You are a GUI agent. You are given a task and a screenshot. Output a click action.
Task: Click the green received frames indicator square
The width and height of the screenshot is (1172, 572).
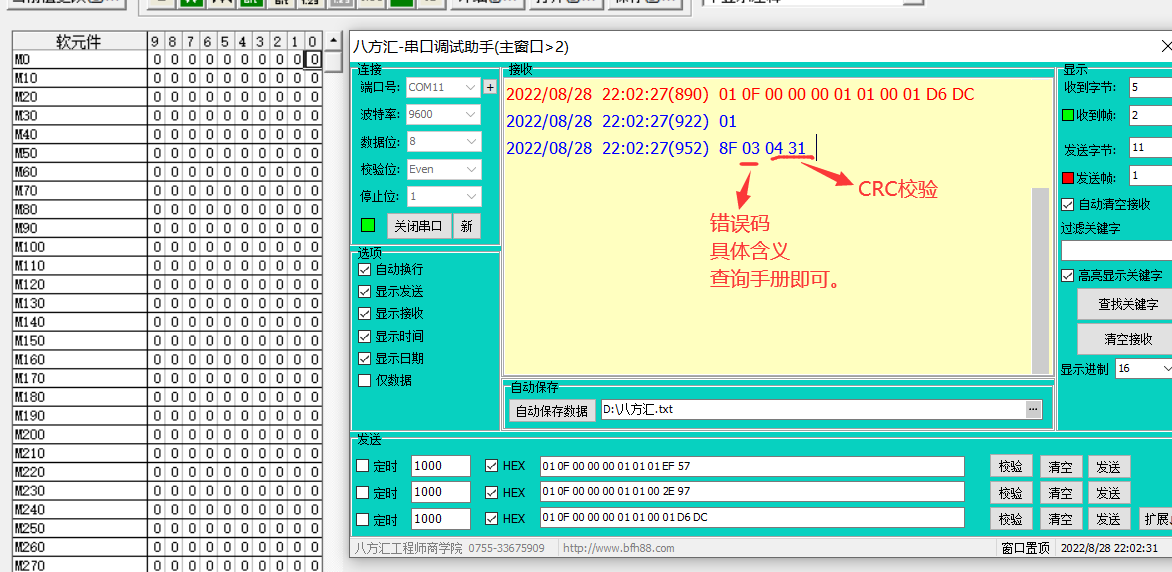[1067, 115]
